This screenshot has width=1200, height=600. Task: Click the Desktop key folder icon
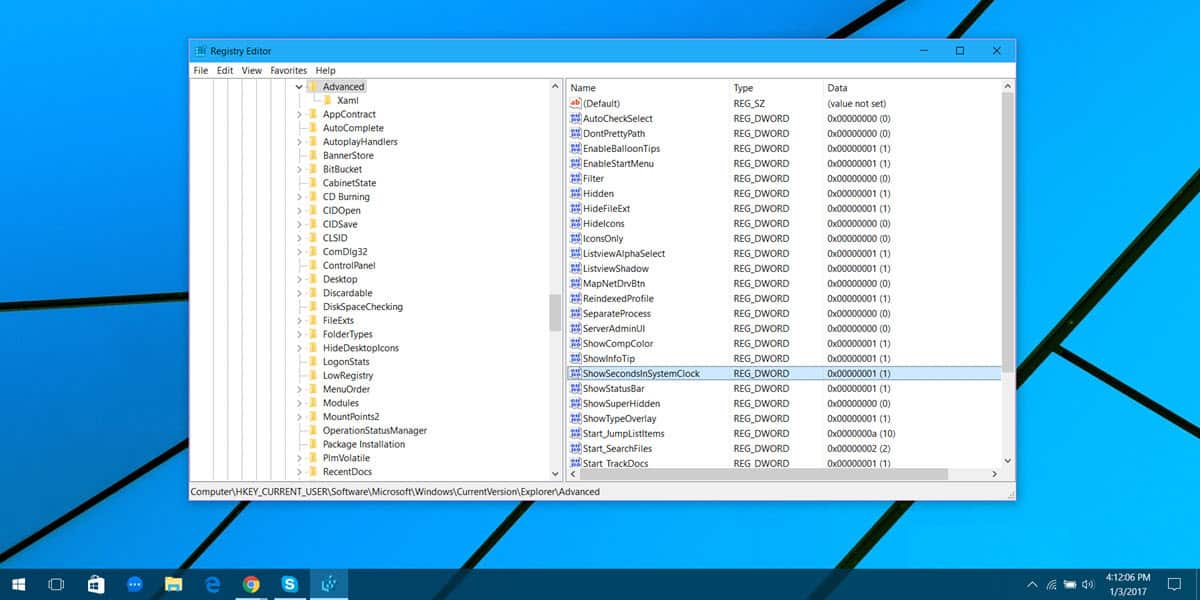click(x=313, y=279)
